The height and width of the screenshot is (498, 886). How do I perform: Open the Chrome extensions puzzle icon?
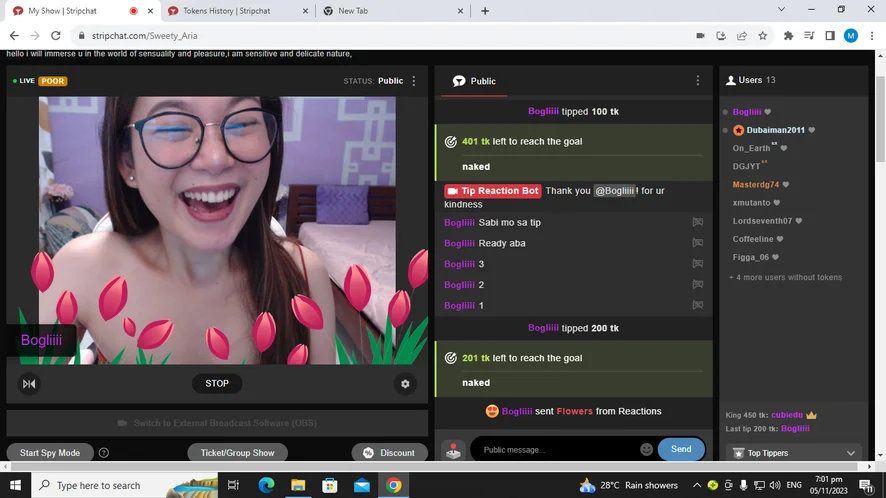[x=788, y=35]
